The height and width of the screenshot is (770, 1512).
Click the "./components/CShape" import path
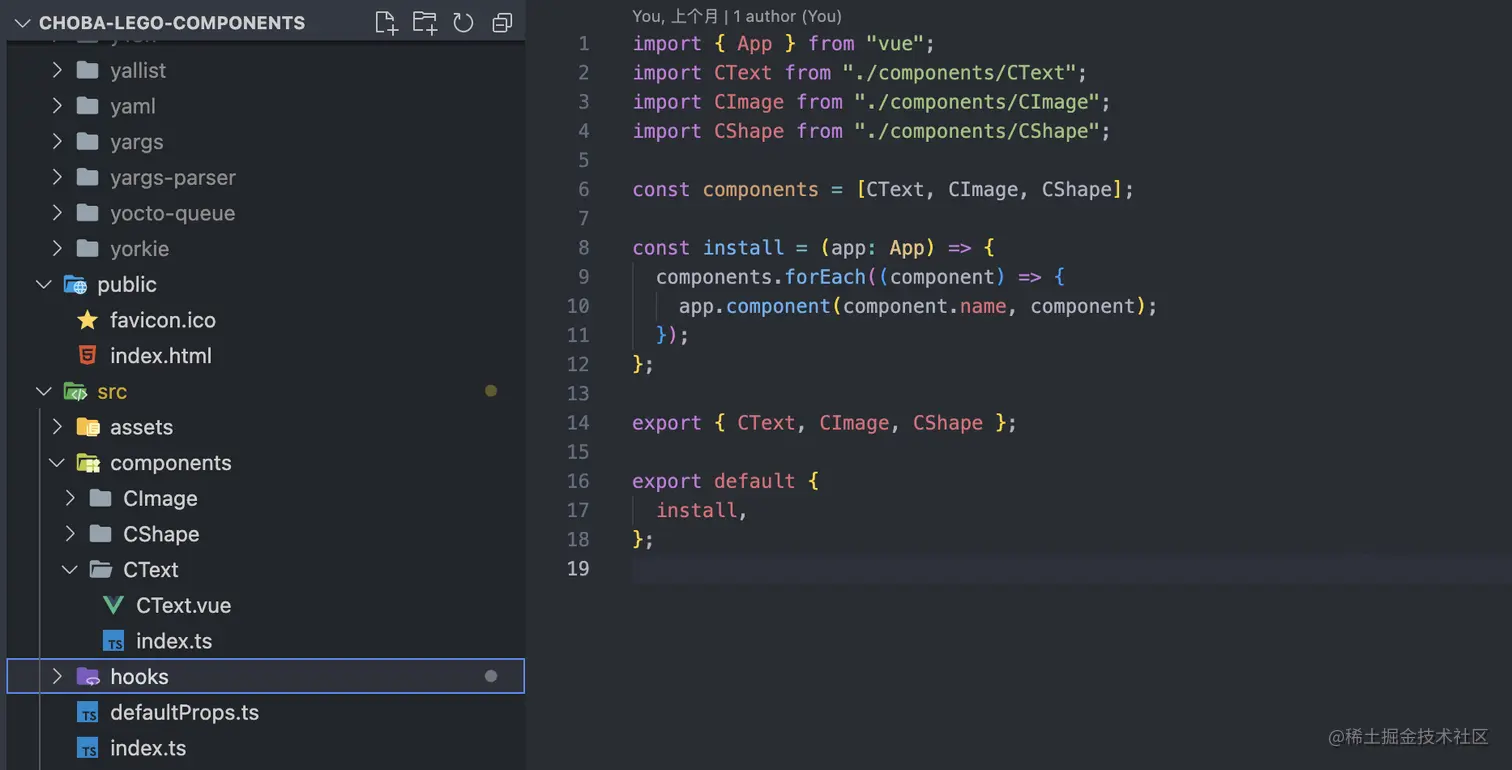point(977,131)
